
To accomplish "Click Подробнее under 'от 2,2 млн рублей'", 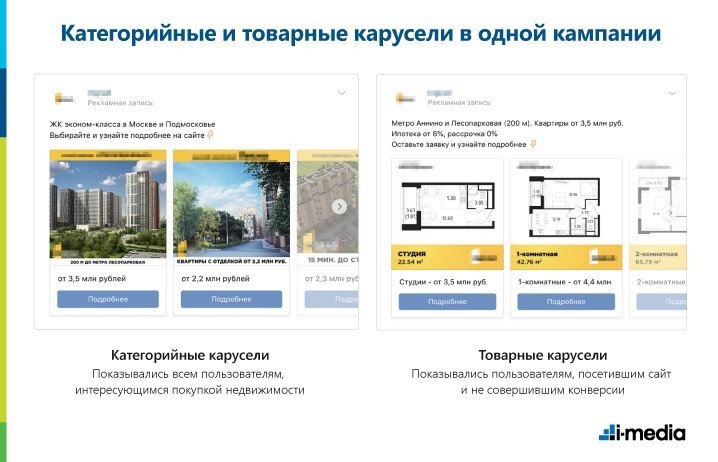I will (x=231, y=299).
